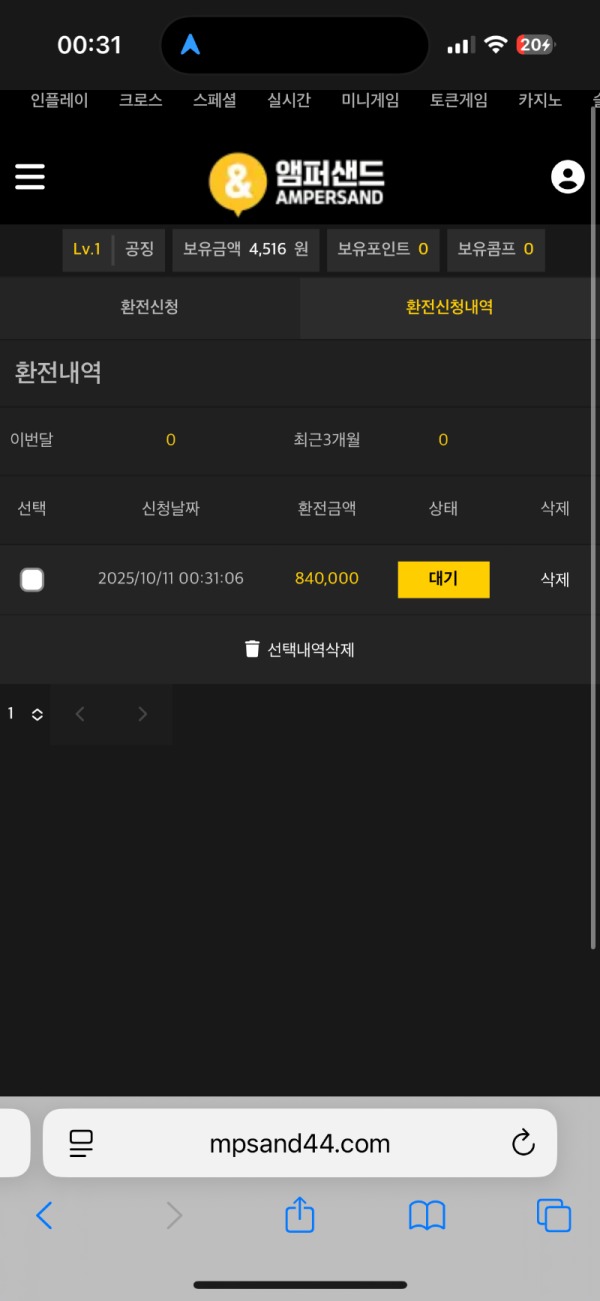
Task: Switch to the 환전신청 tab
Action: point(149,307)
